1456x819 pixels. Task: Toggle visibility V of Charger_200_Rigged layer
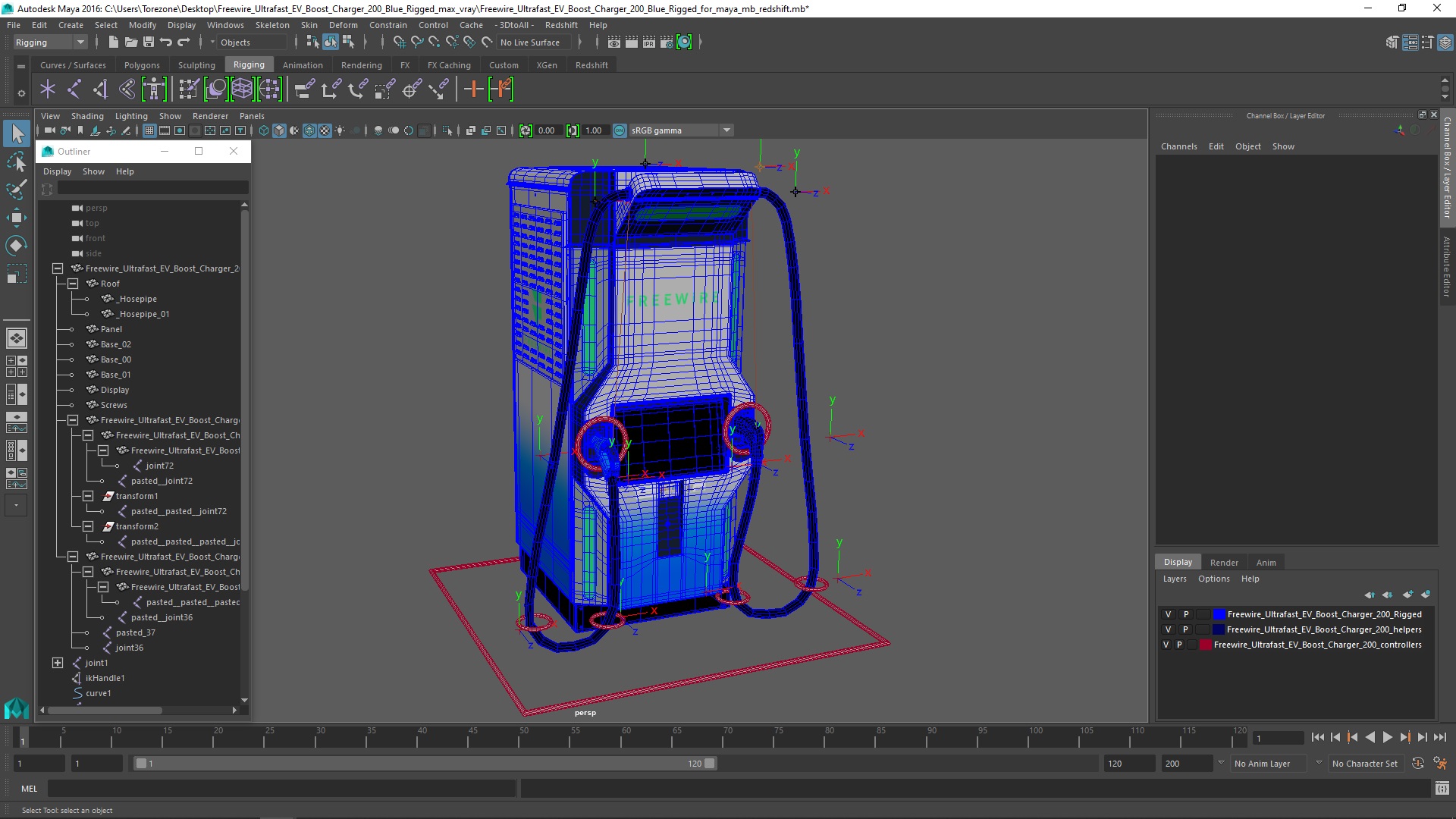tap(1168, 615)
